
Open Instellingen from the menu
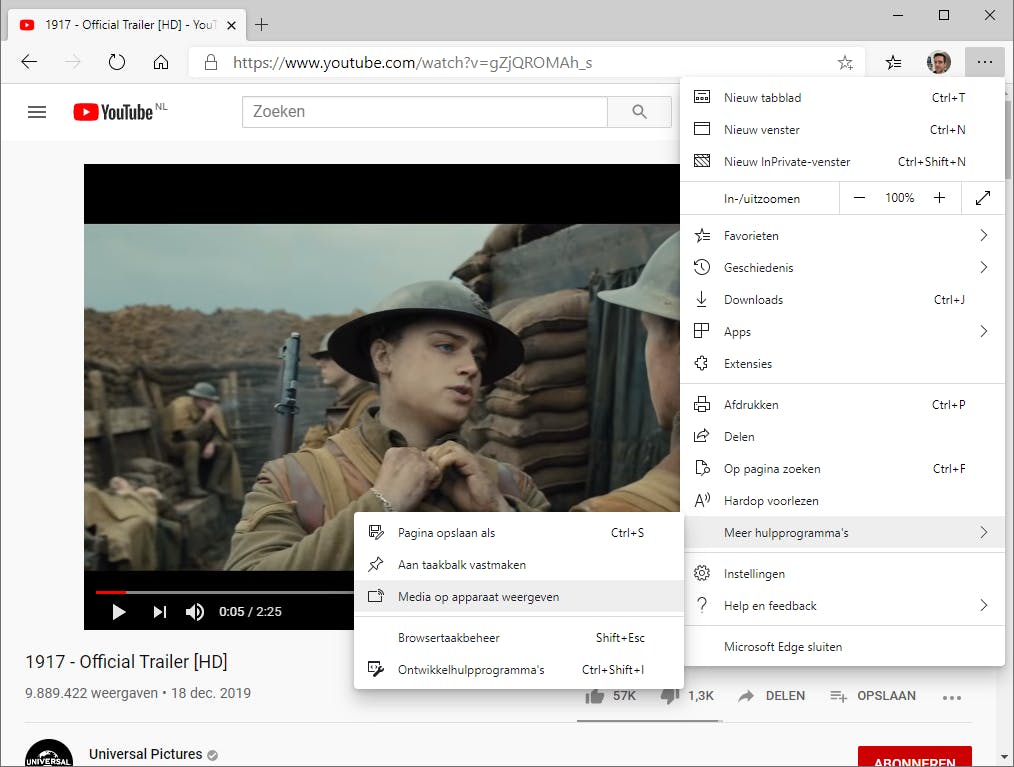754,574
